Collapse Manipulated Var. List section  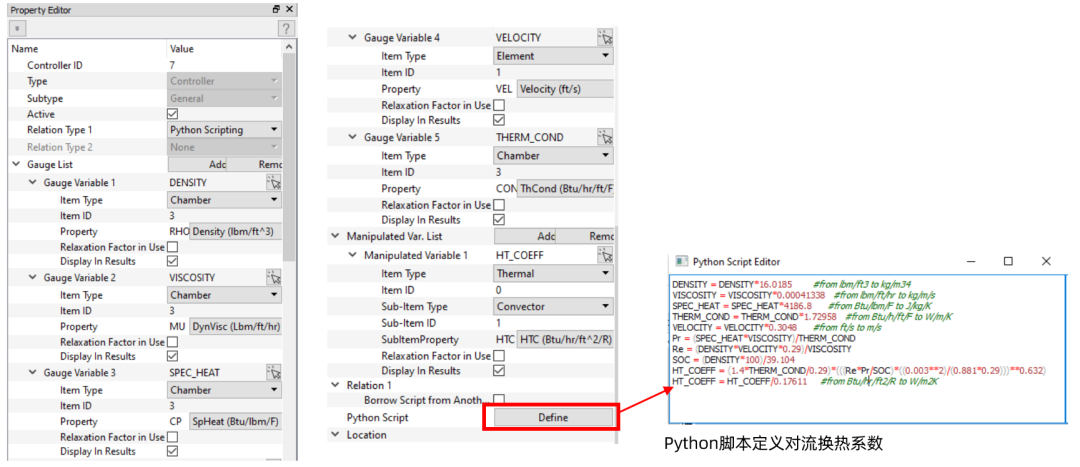point(335,236)
